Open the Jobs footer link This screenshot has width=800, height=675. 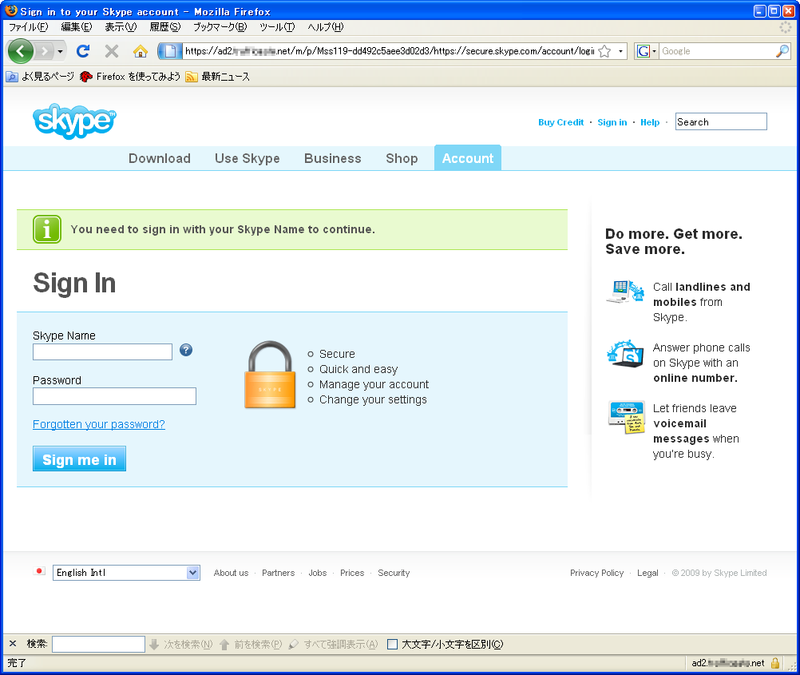point(317,573)
